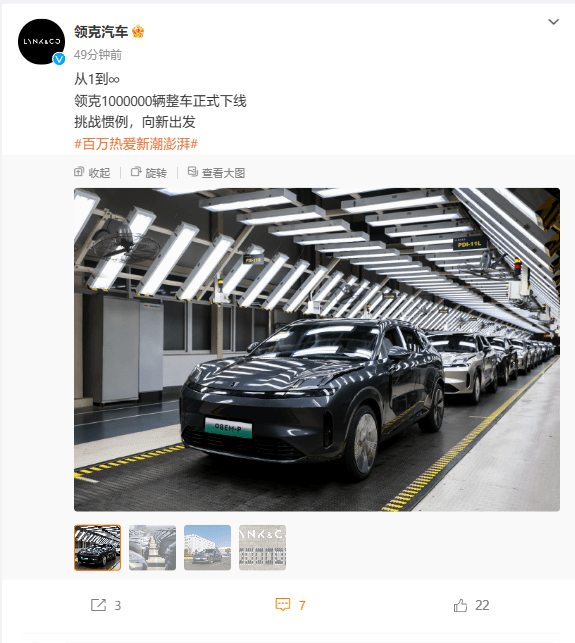Open the comments icon showing 7
This screenshot has width=575, height=643.
click(283, 605)
